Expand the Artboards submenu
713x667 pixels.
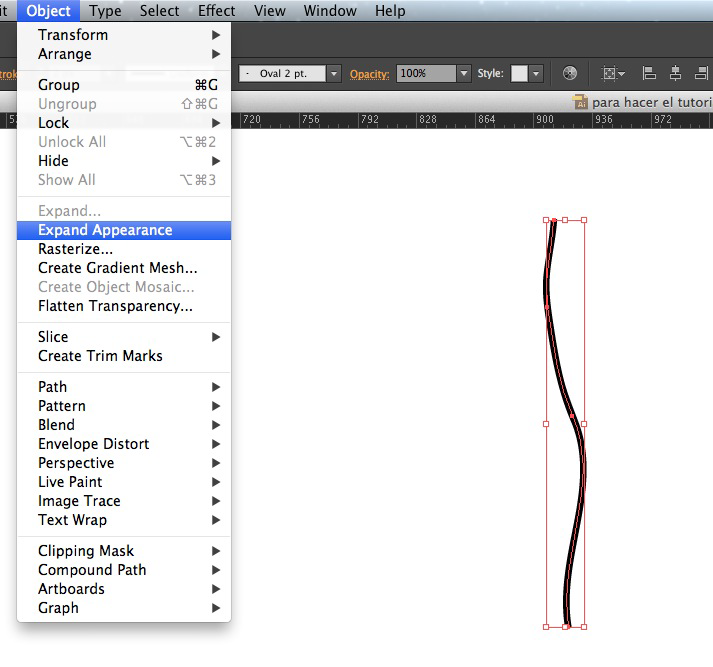(x=124, y=589)
